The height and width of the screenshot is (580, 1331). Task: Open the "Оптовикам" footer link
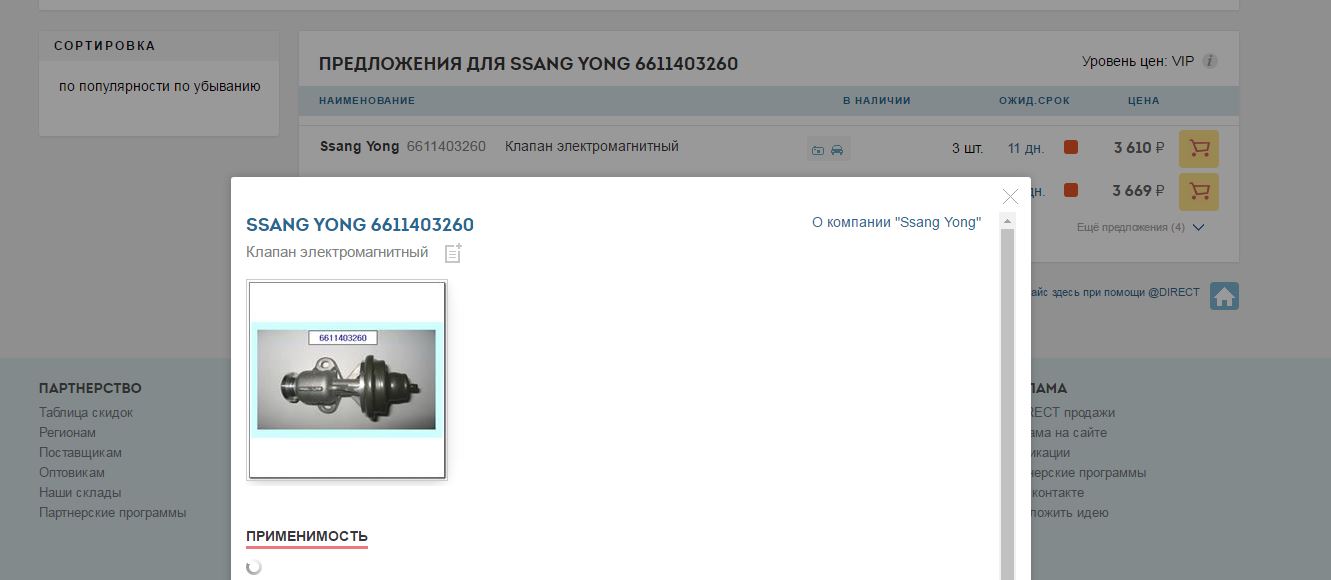(72, 472)
